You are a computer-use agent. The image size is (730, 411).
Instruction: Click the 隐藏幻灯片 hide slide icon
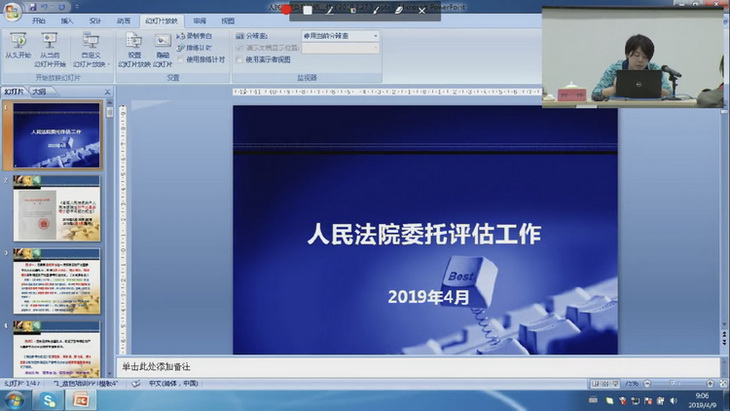(162, 46)
